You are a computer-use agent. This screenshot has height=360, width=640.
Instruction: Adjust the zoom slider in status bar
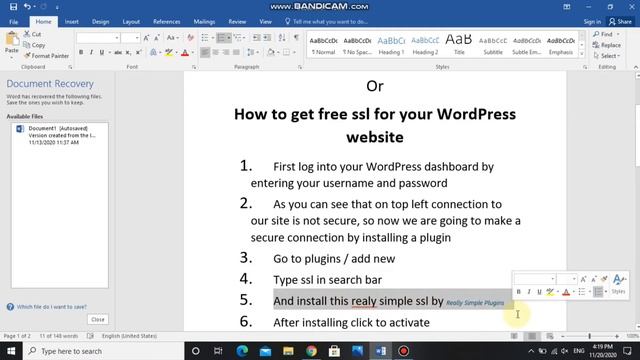(x=589, y=336)
